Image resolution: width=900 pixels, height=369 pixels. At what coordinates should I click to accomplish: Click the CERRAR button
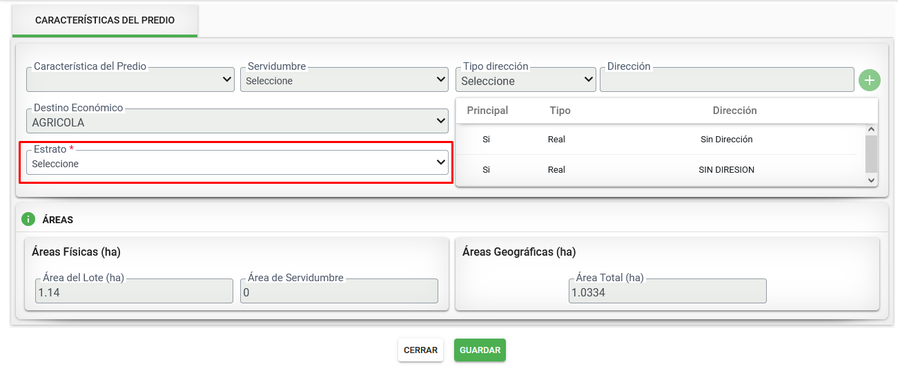coord(421,350)
